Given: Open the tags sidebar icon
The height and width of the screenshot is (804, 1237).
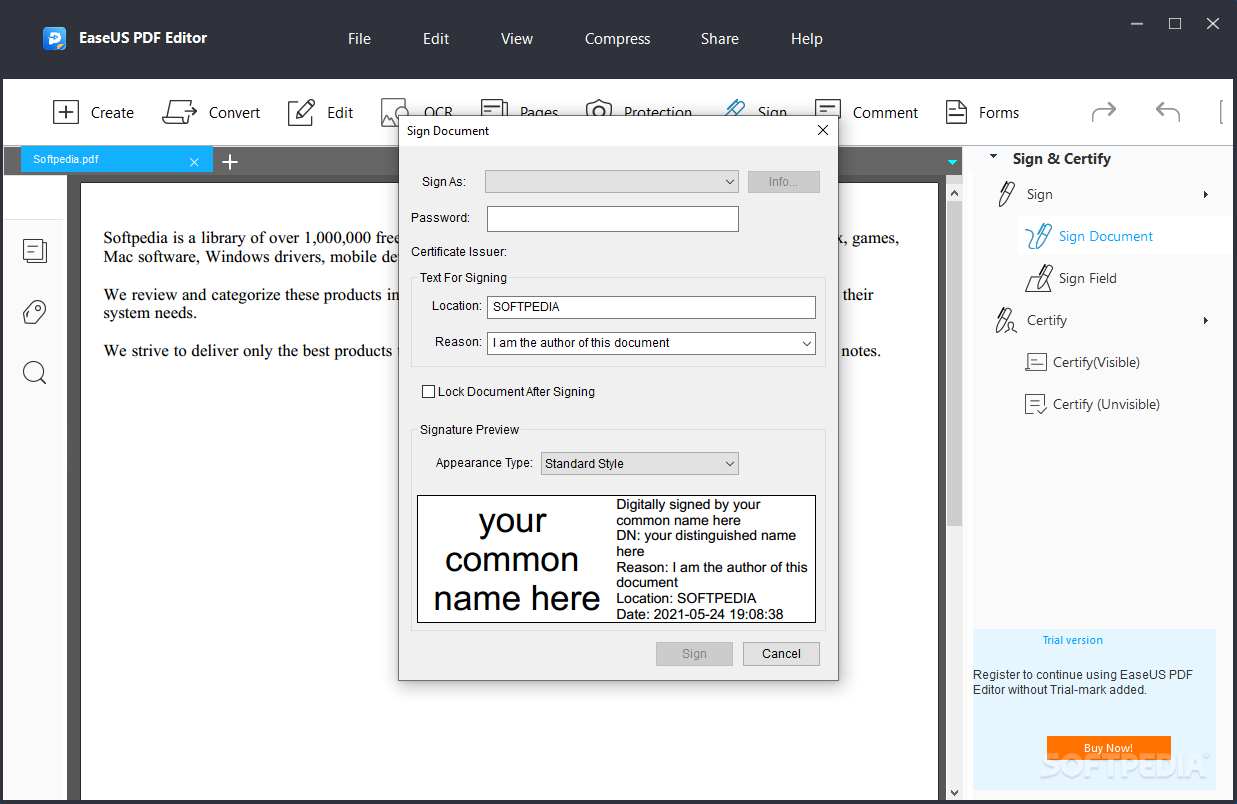Looking at the screenshot, I should coord(35,312).
